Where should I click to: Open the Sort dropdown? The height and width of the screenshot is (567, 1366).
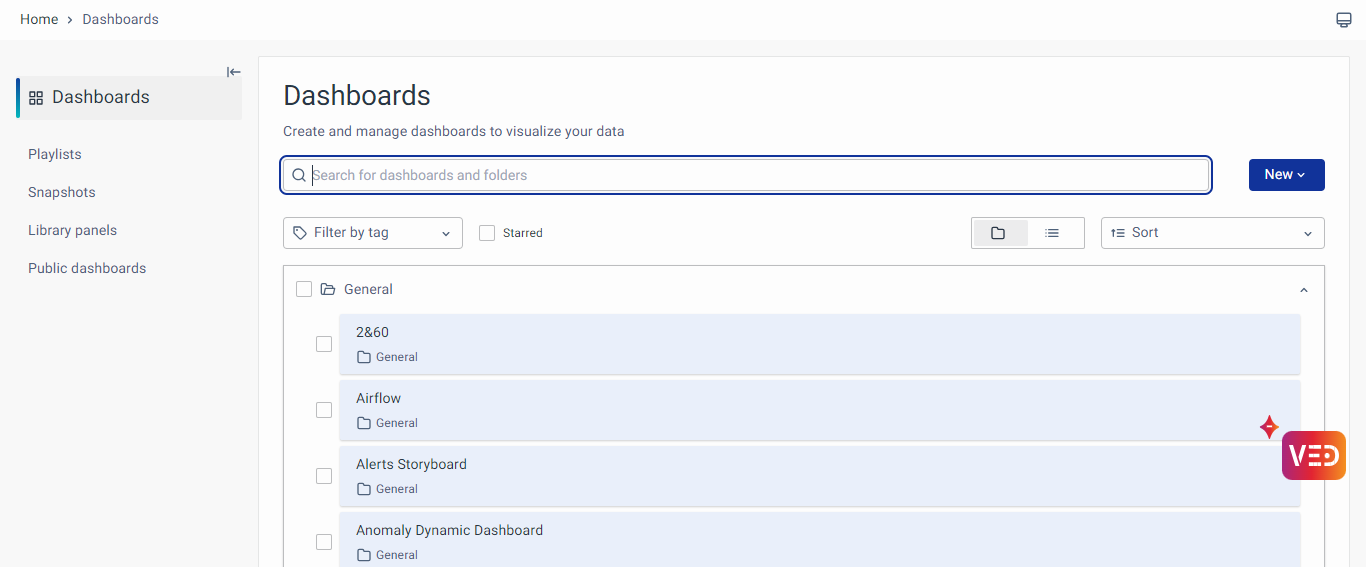coord(1212,233)
